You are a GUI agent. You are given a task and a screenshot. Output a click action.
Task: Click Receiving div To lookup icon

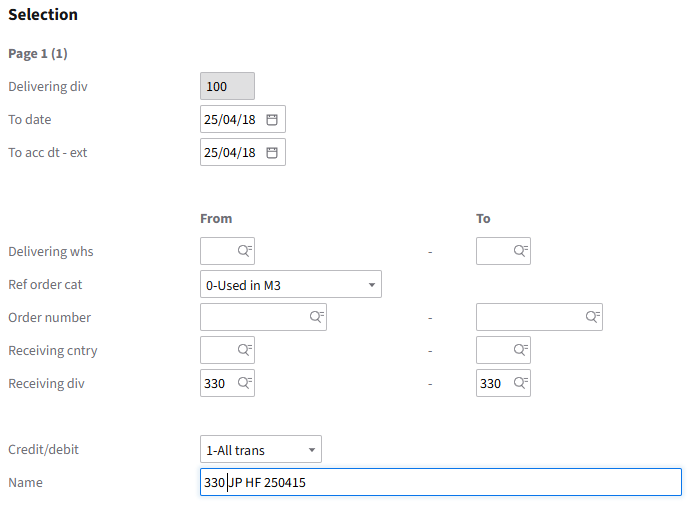pos(520,383)
